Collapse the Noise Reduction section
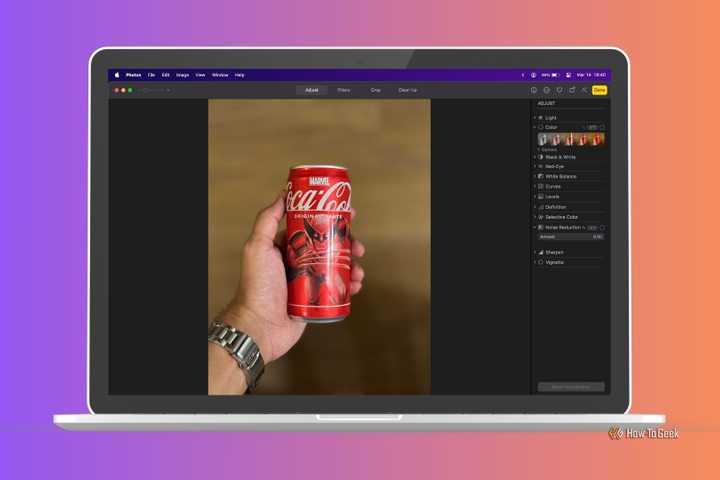The width and height of the screenshot is (720, 480). [x=535, y=227]
